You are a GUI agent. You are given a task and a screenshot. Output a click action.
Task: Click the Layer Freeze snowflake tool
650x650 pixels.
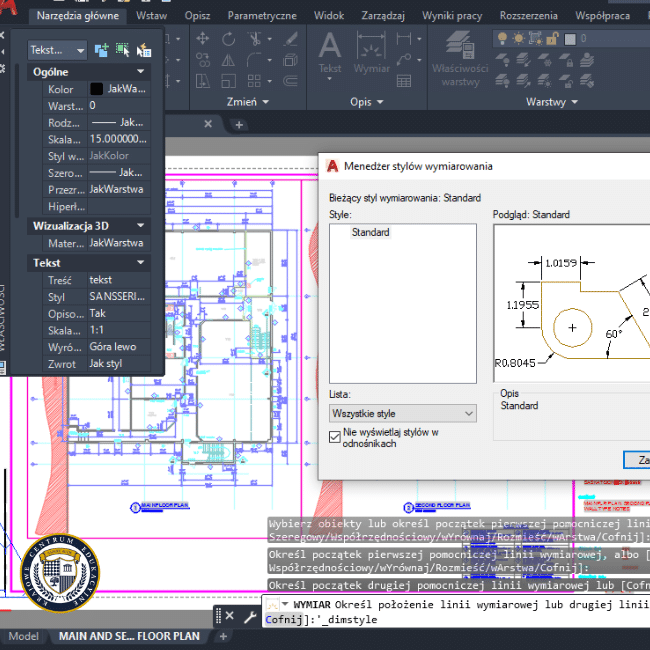click(x=545, y=60)
